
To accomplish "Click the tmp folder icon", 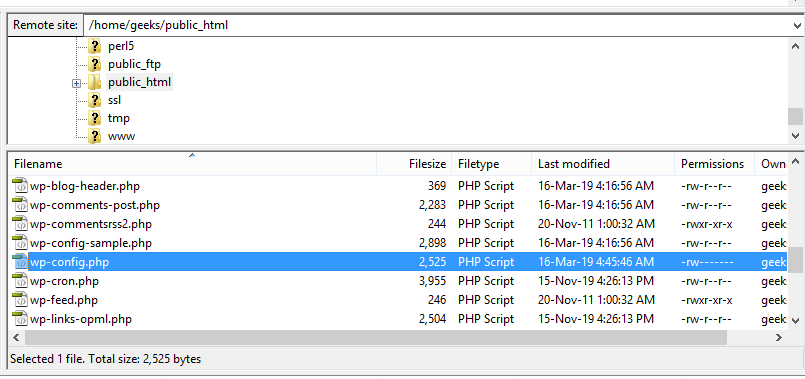I will click(x=94, y=118).
